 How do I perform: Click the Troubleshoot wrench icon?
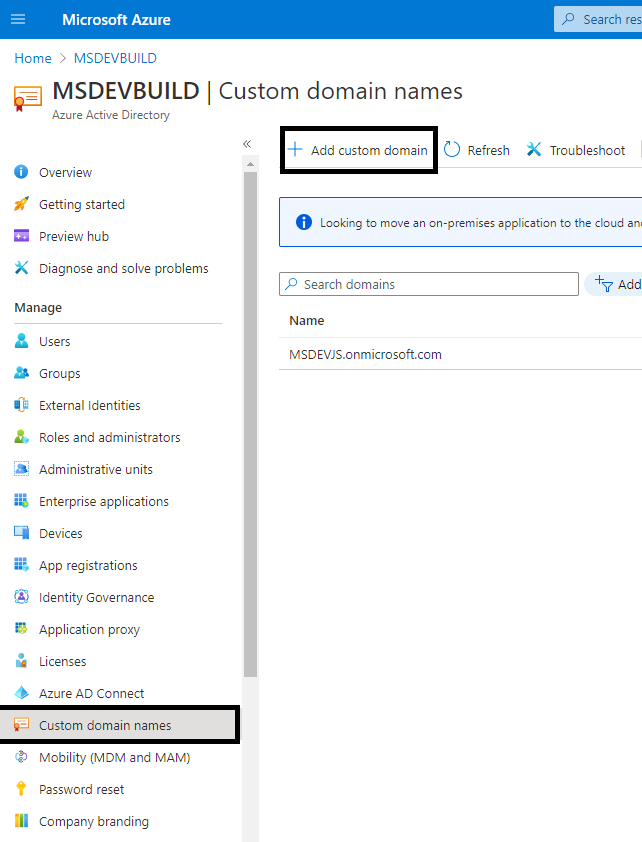[x=534, y=149]
